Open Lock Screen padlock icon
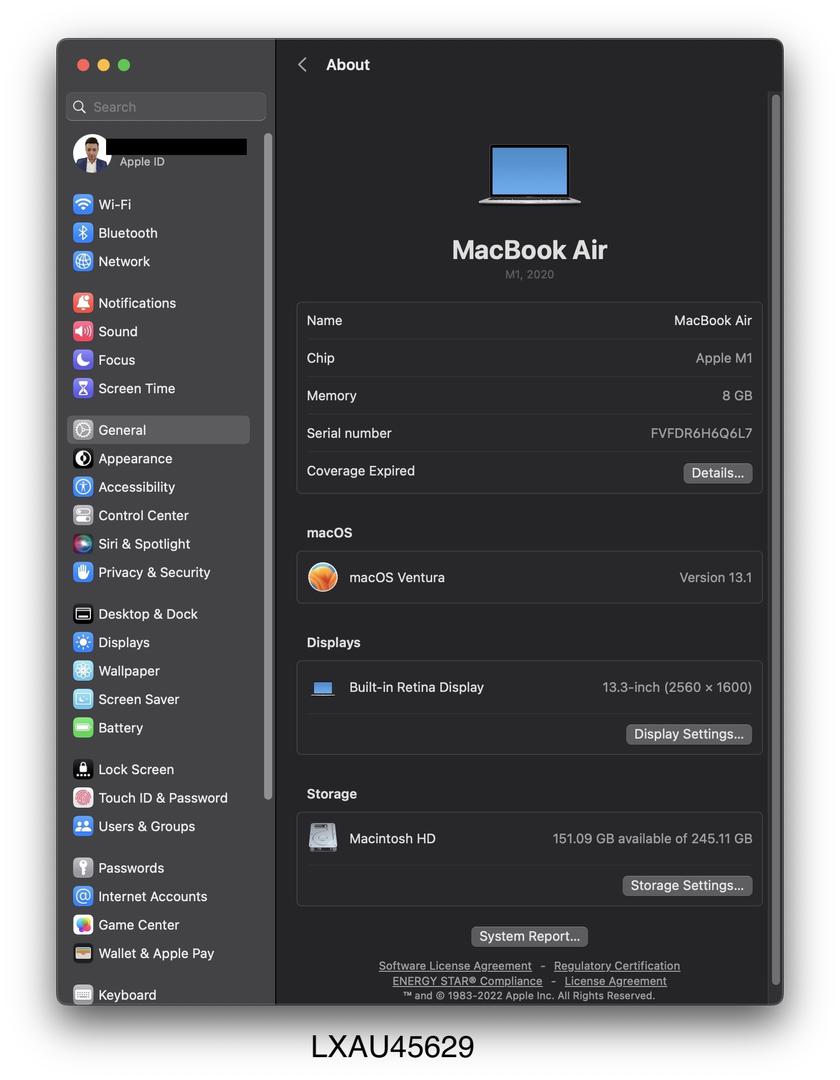The height and width of the screenshot is (1080, 840). [x=83, y=769]
